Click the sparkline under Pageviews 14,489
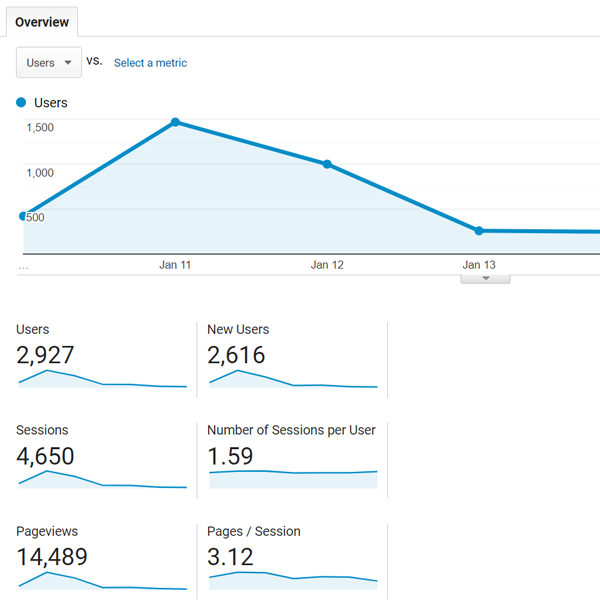 point(102,581)
